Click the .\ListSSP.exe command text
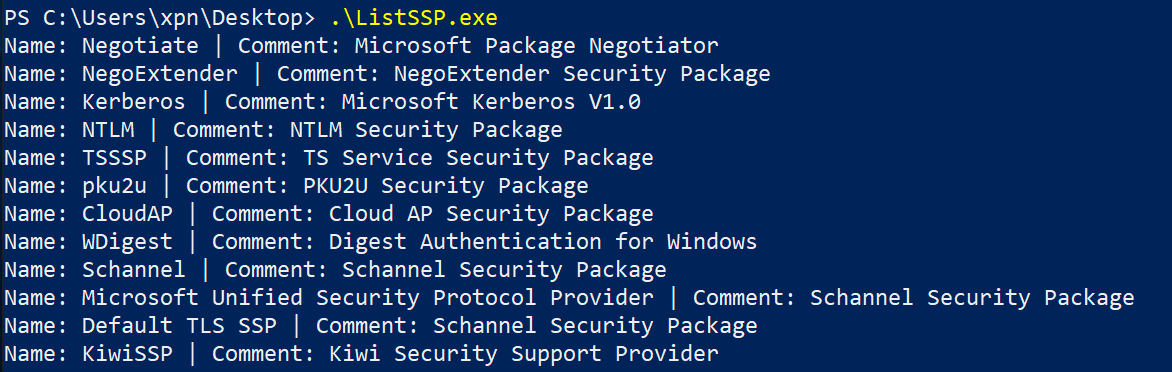 [x=413, y=17]
